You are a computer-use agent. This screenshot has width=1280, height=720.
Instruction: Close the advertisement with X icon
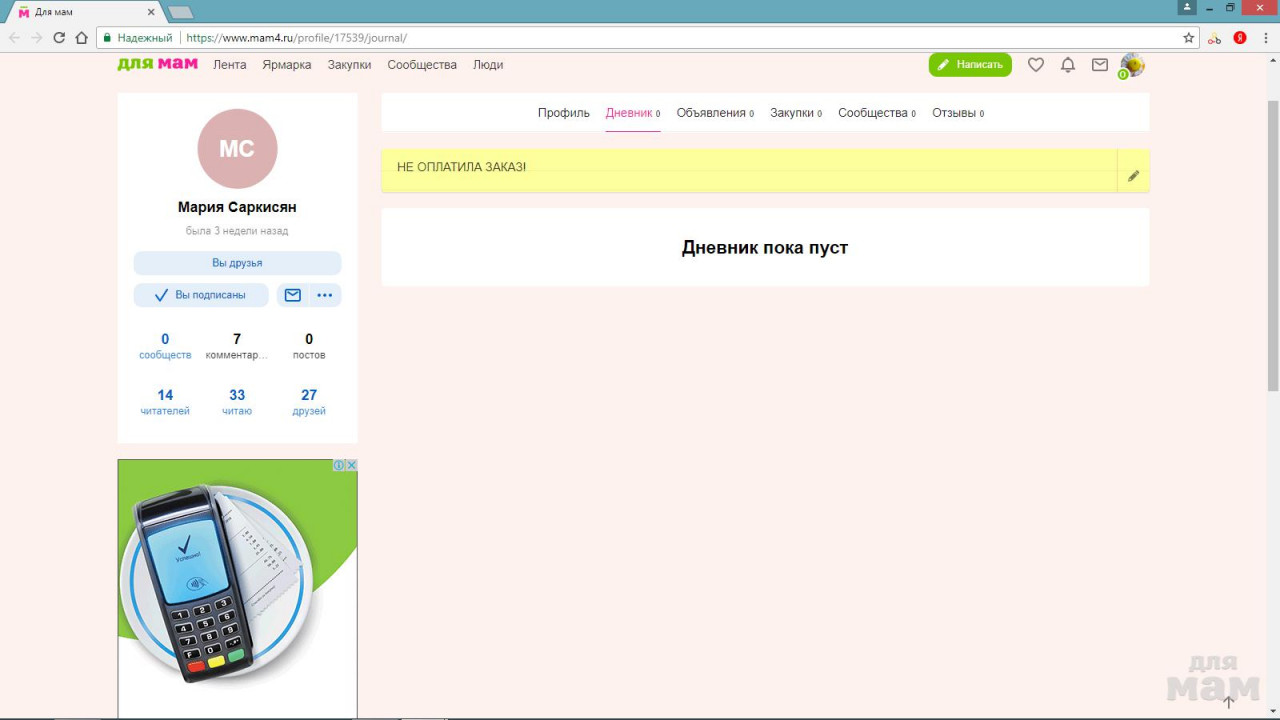tap(351, 465)
